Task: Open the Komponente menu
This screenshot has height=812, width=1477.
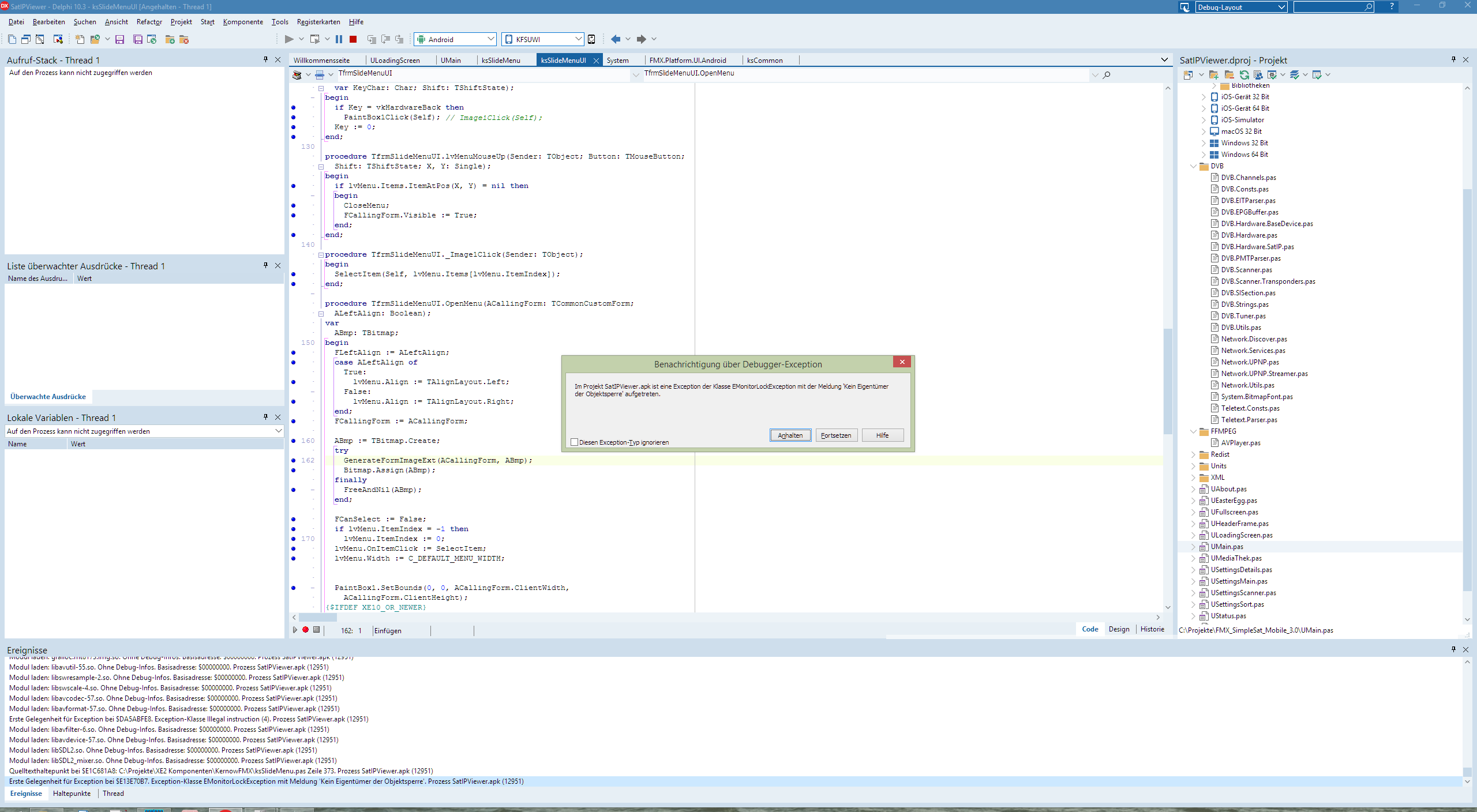Action: 243,22
